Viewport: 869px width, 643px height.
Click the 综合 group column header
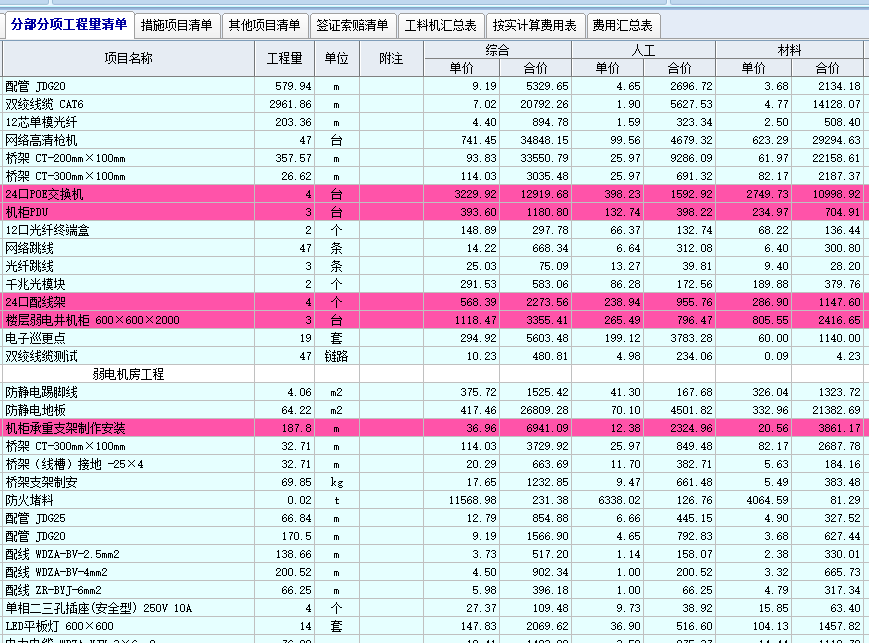pos(497,50)
